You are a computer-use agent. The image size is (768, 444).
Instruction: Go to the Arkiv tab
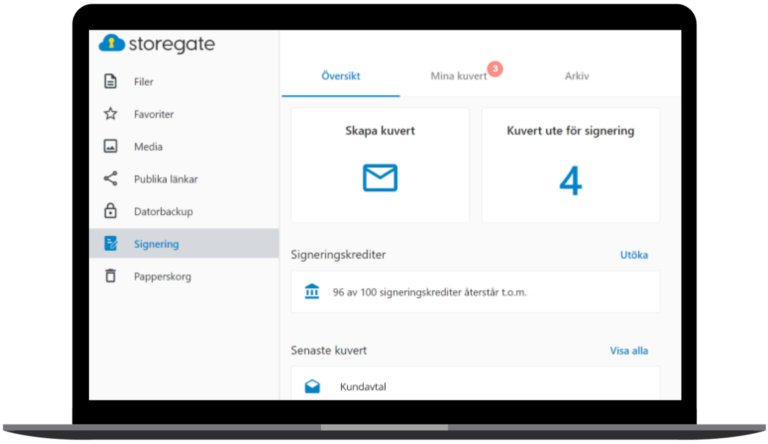click(577, 76)
